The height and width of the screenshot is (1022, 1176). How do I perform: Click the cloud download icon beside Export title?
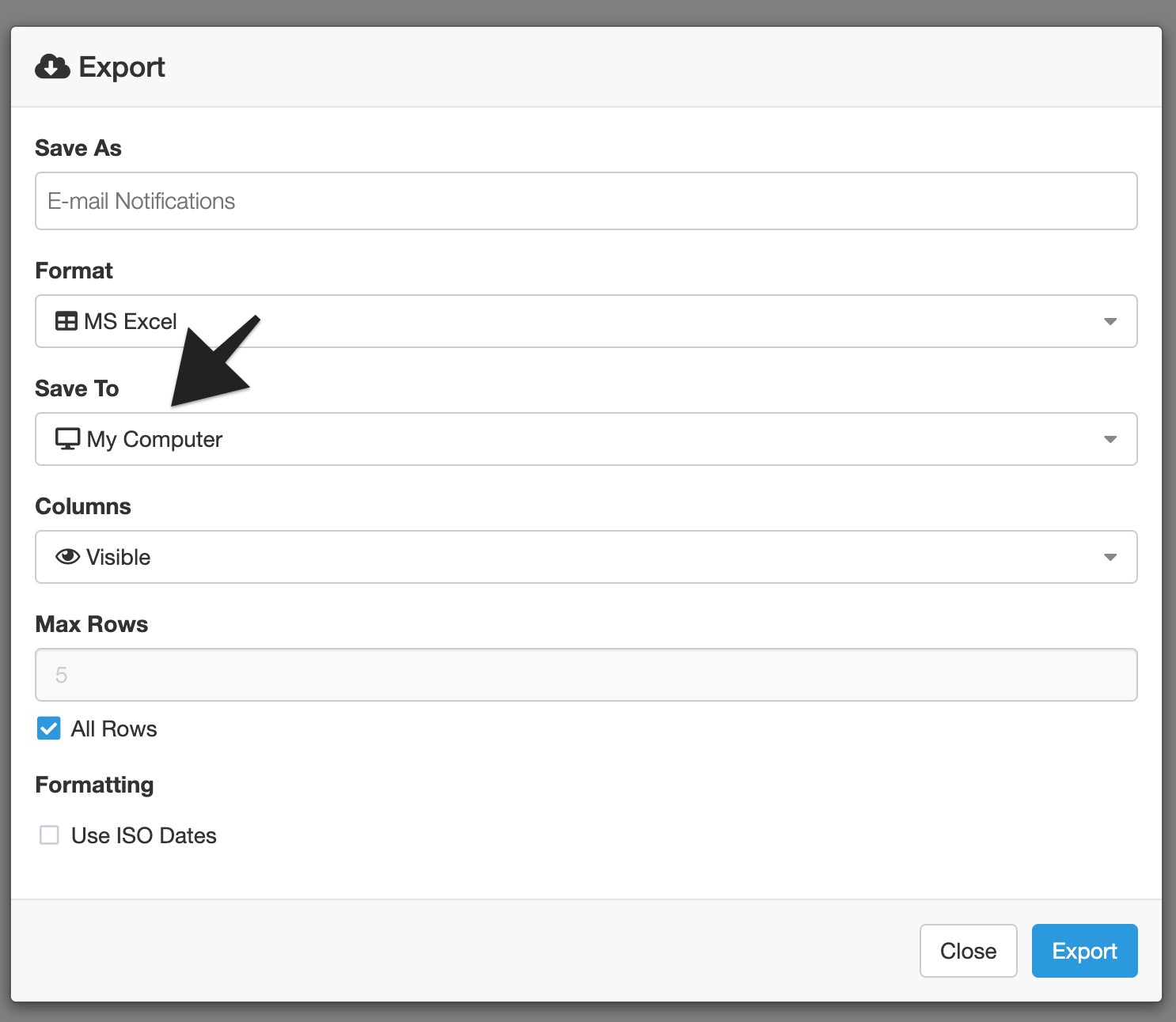(x=52, y=67)
